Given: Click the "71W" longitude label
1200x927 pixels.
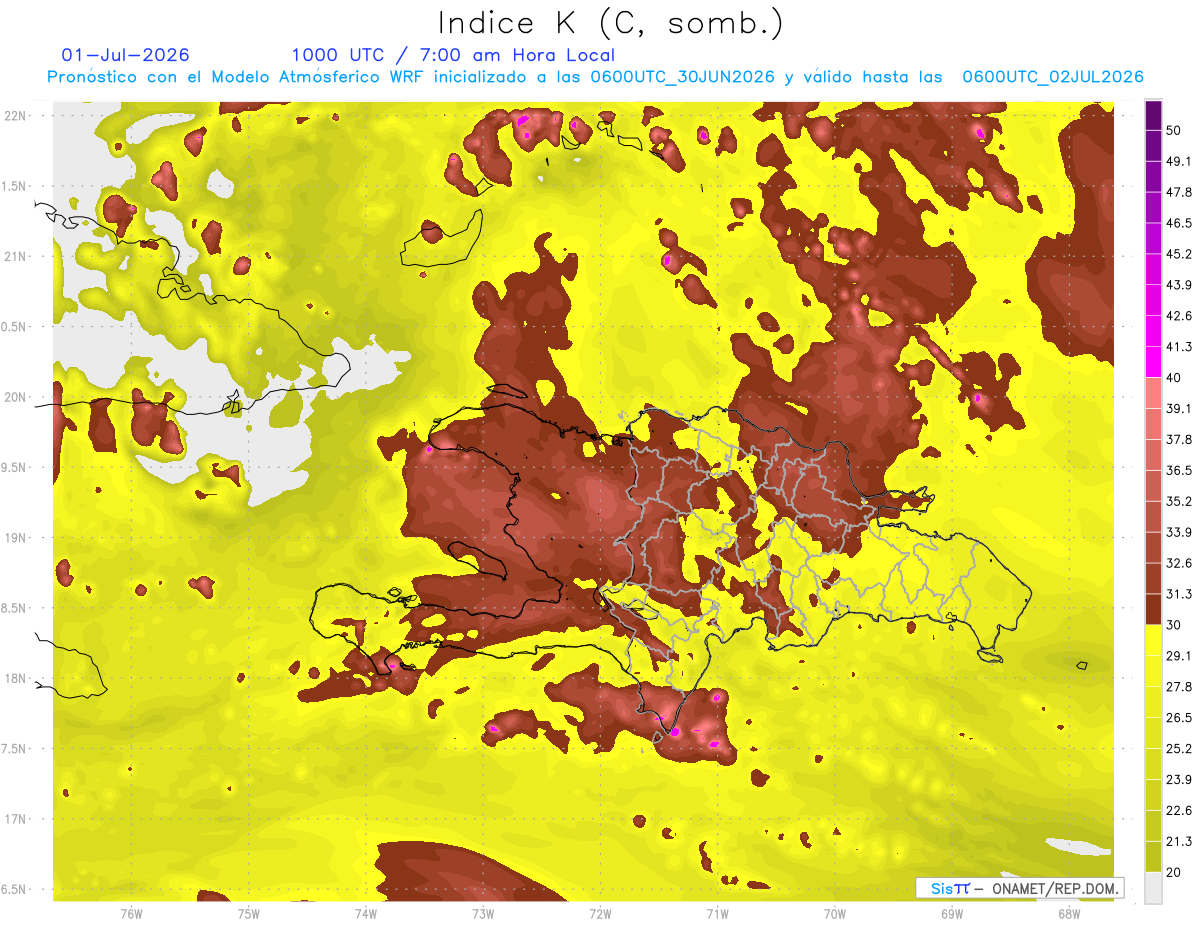Looking at the screenshot, I should (x=717, y=914).
